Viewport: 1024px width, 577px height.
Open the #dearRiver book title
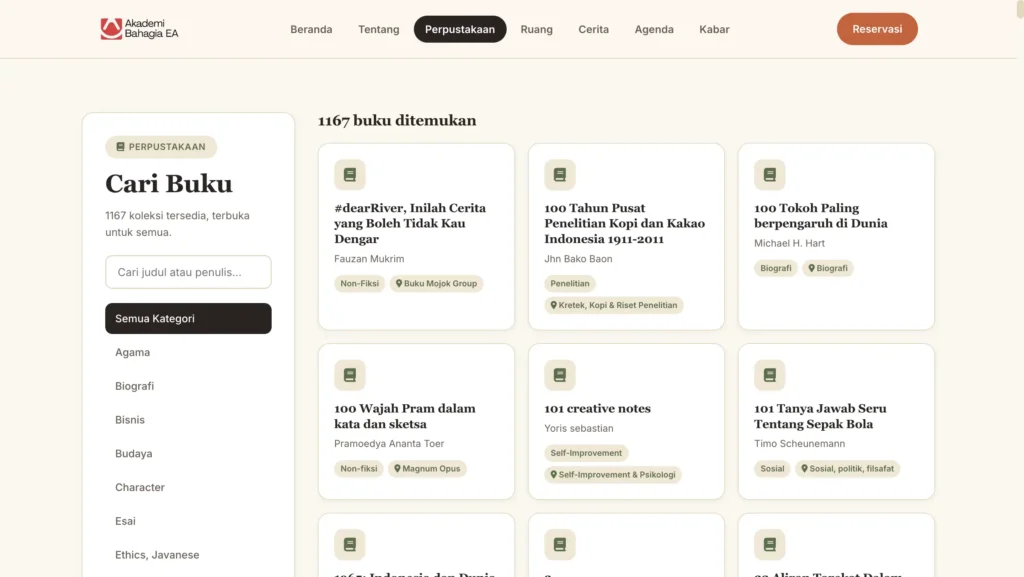tap(410, 223)
